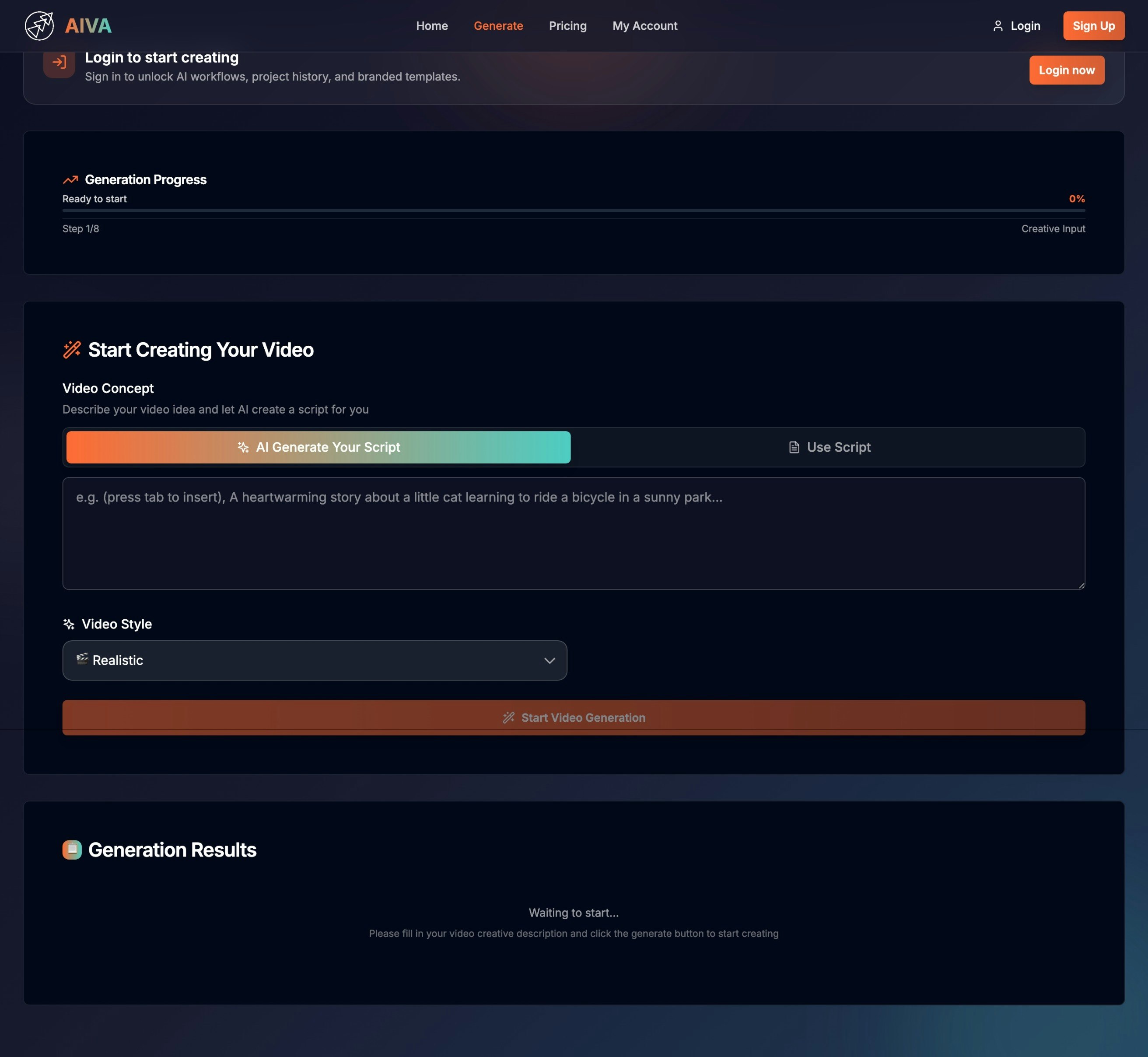This screenshot has height=1057, width=1148.
Task: Click the Login now button
Action: [1066, 70]
